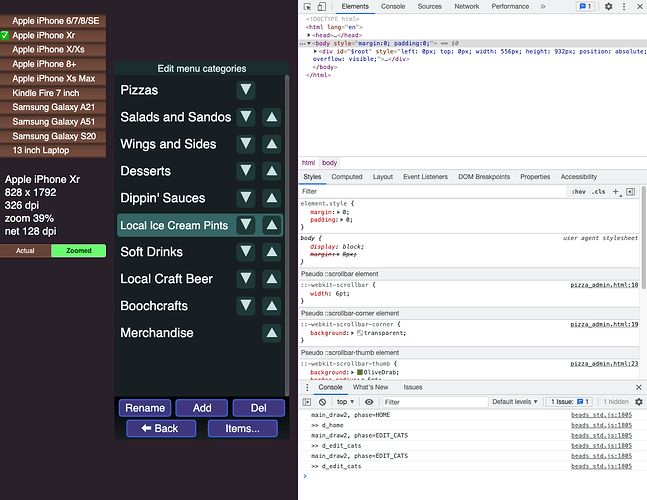The image size is (647, 500).
Task: Add new style rule plus icon
Action: coord(616,191)
